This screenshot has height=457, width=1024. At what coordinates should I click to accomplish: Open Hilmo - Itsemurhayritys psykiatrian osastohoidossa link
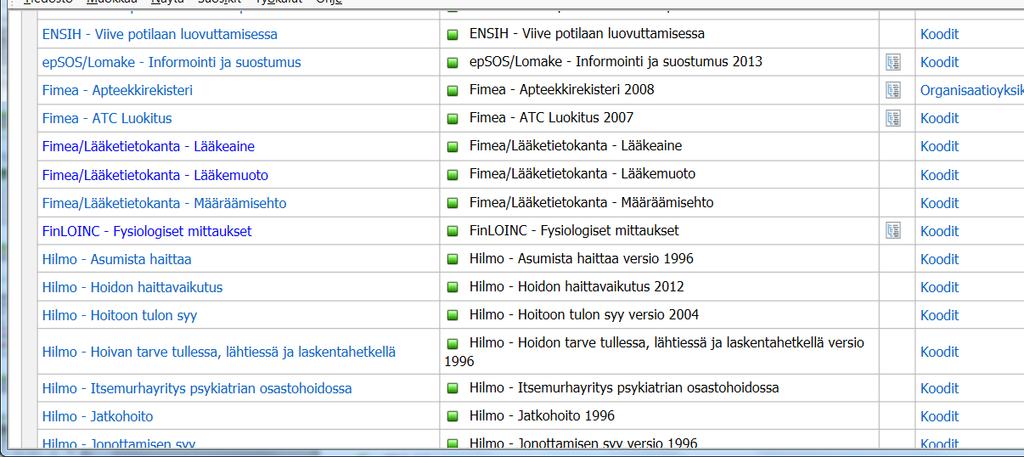point(197,388)
